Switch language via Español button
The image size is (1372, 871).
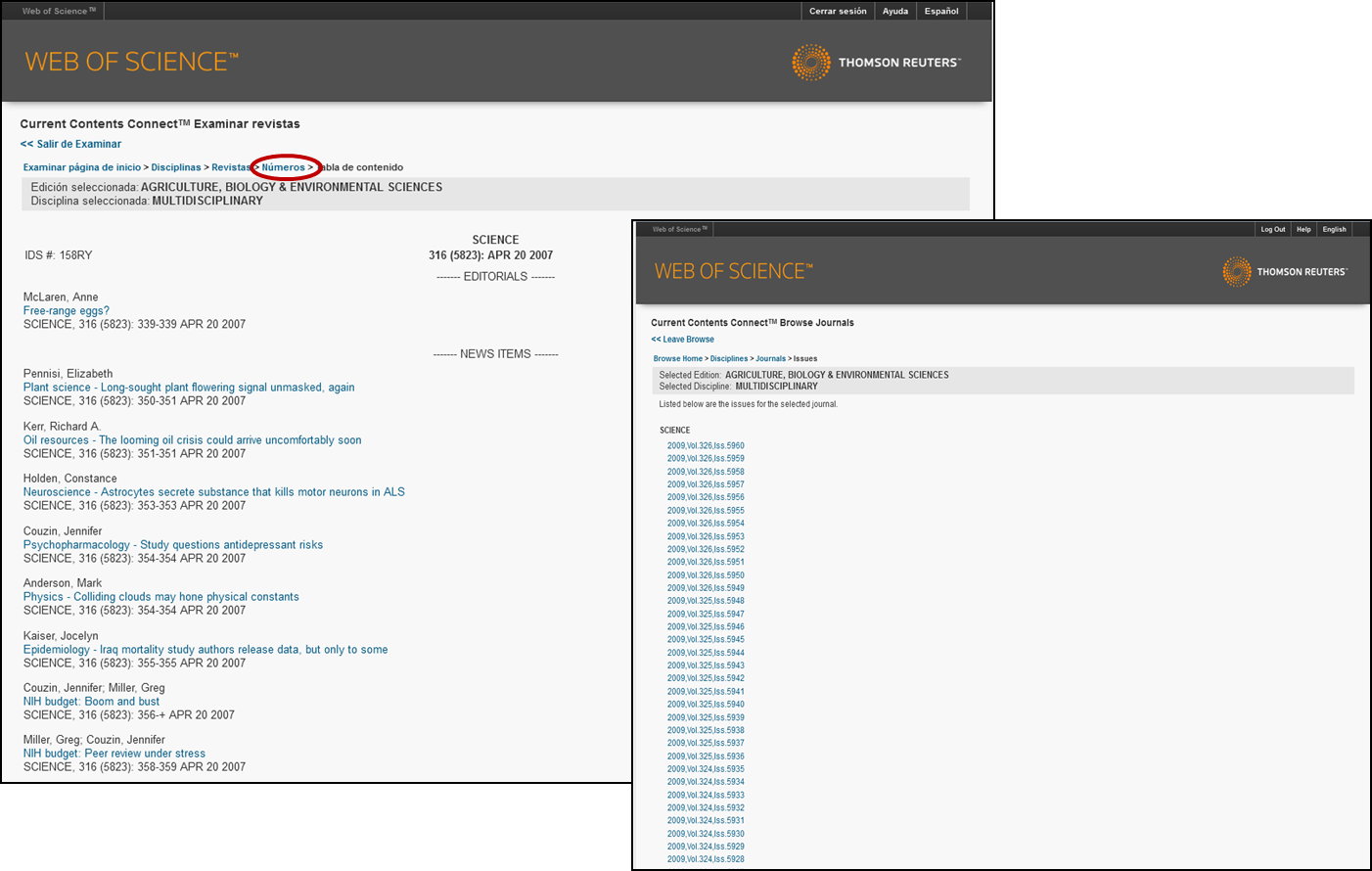coord(941,11)
